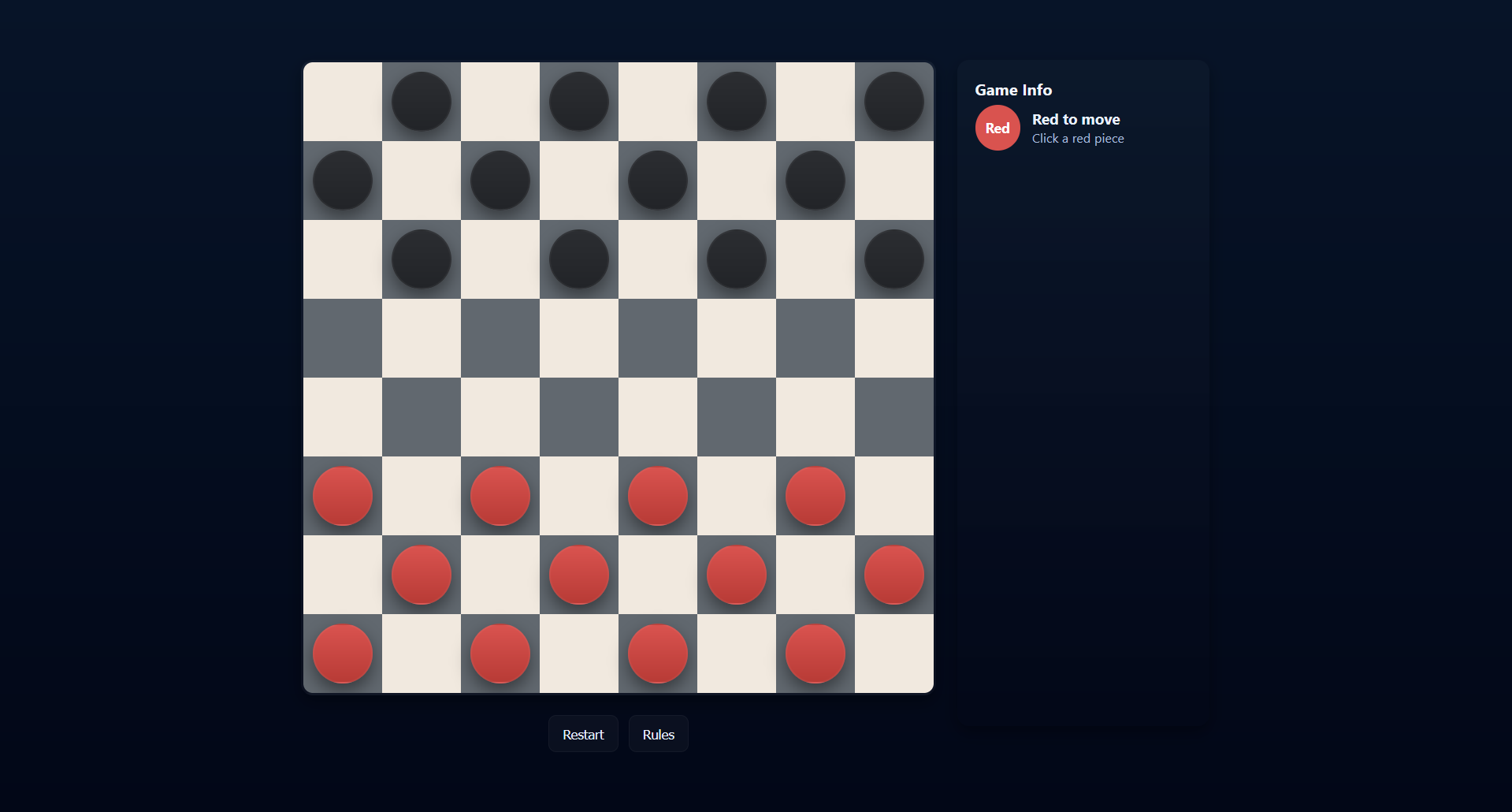Click the 'Click a red piece' hint text

click(1078, 139)
